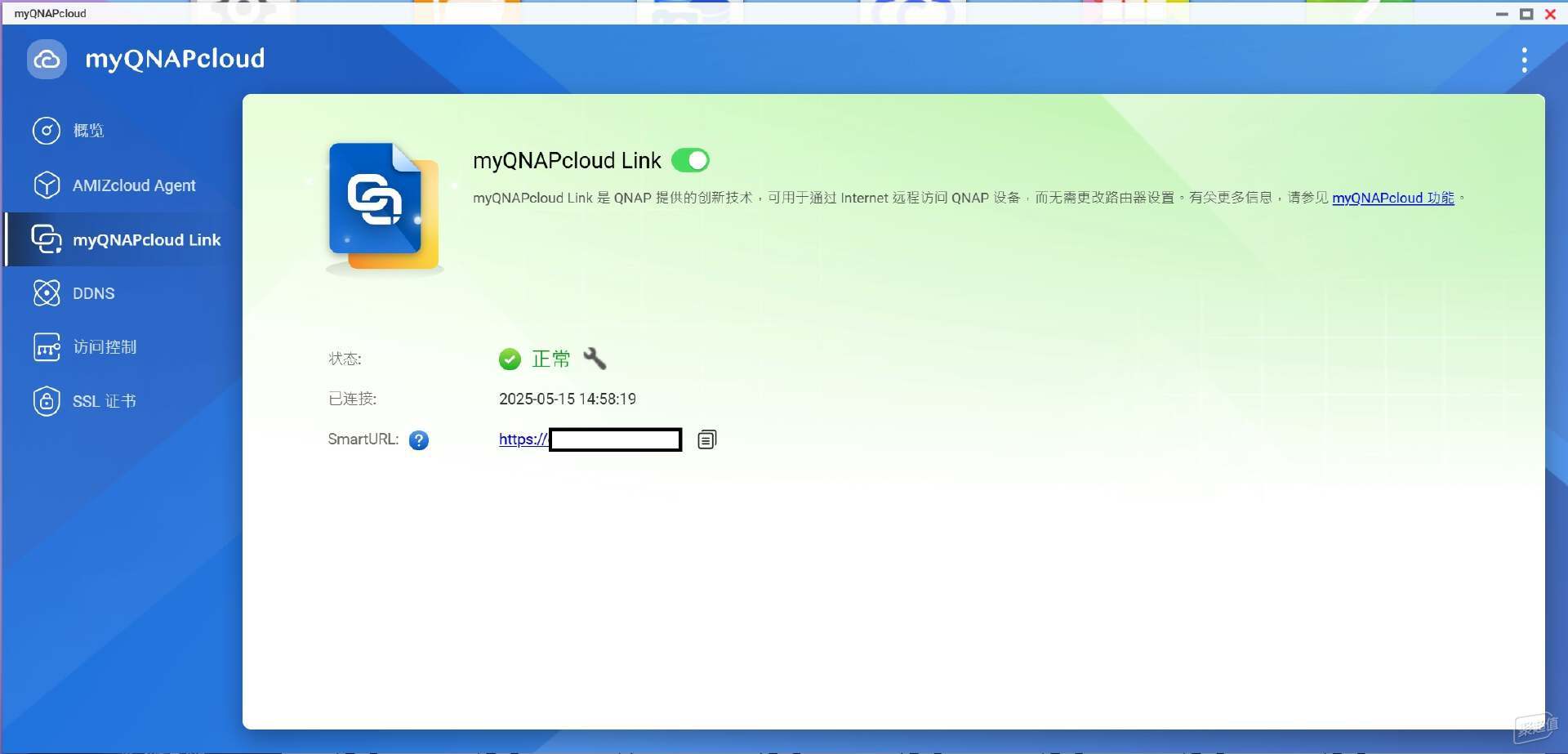Click the SmartURL: label

pos(363,439)
